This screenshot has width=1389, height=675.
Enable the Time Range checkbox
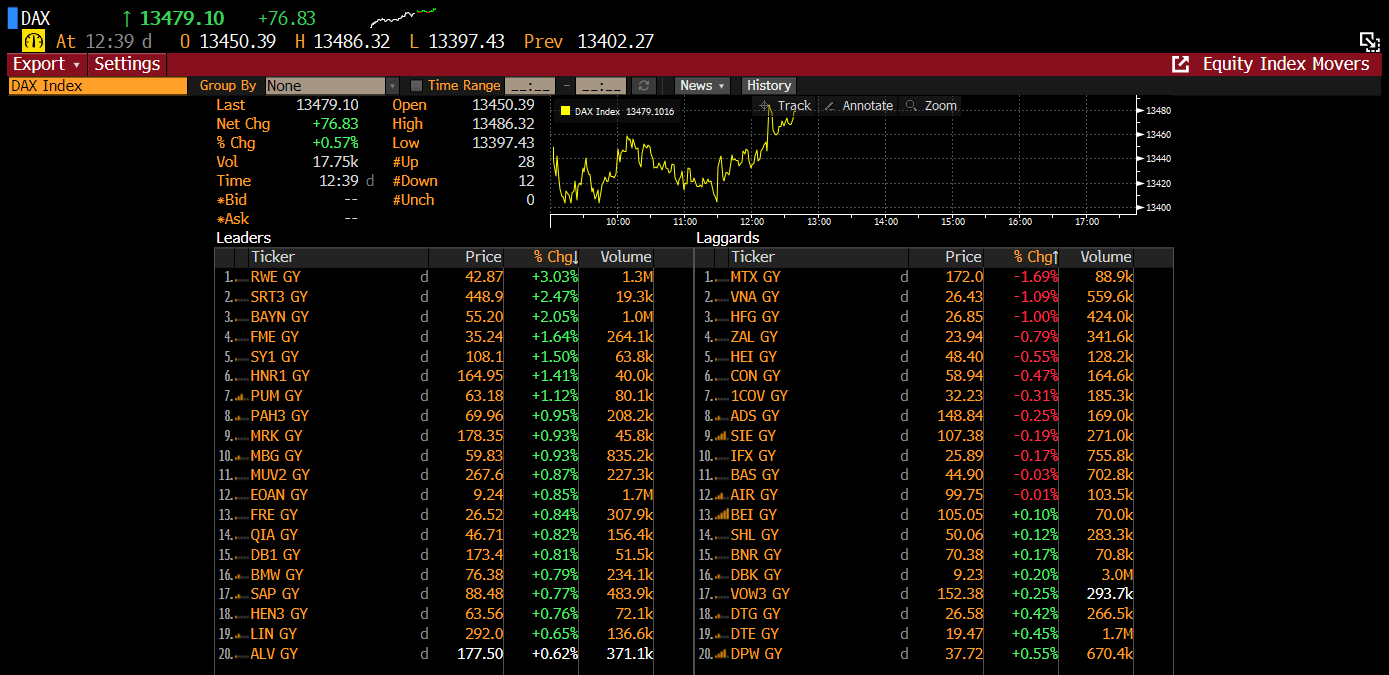tap(417, 86)
